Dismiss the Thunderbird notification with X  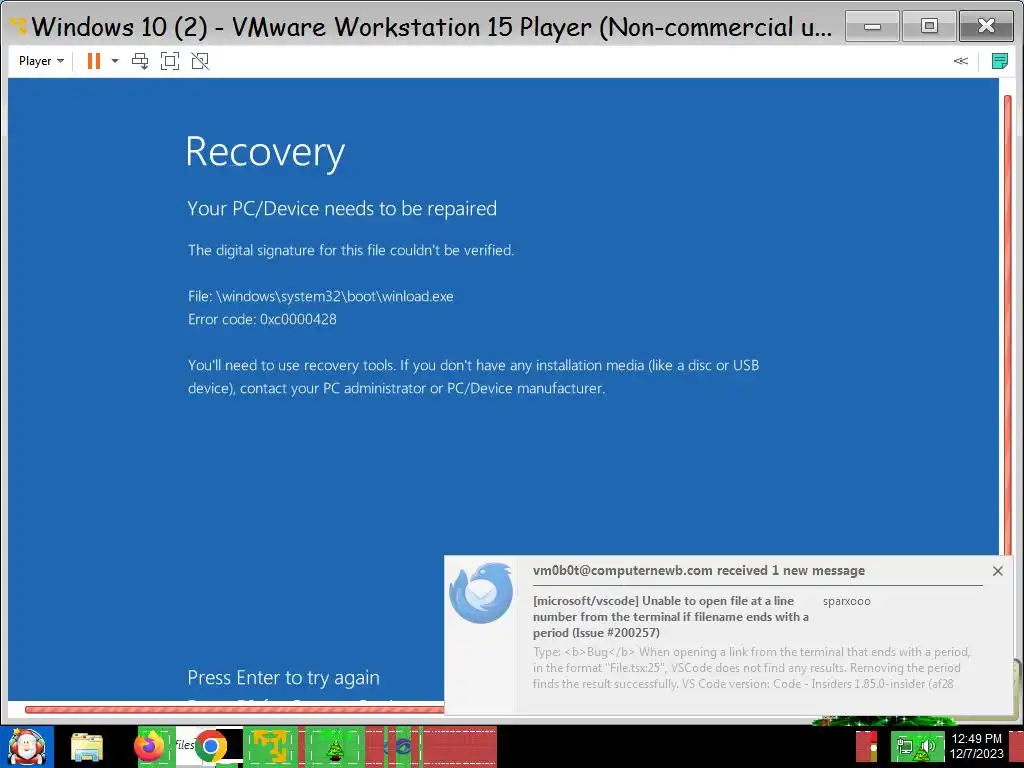pos(997,571)
